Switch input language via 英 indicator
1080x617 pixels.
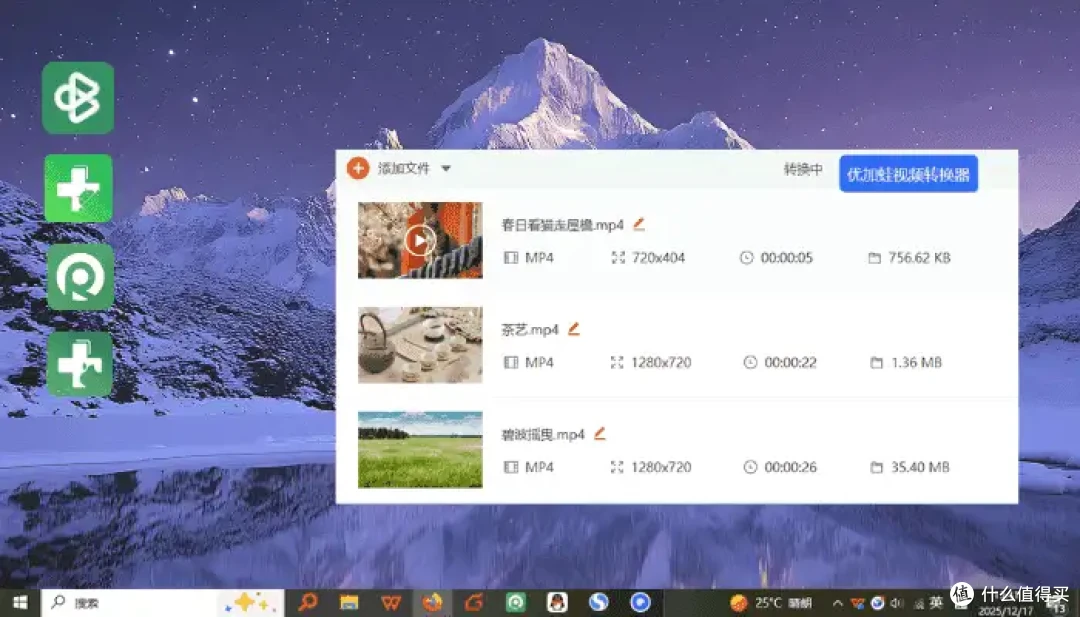click(935, 603)
